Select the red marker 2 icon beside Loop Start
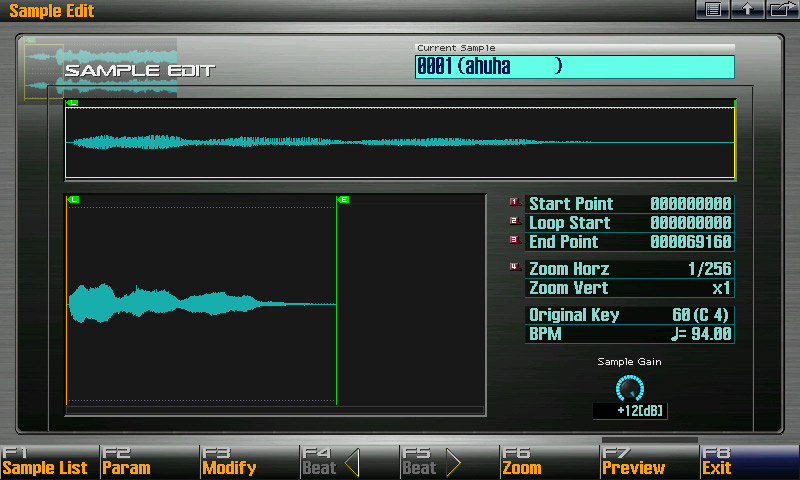 (515, 221)
